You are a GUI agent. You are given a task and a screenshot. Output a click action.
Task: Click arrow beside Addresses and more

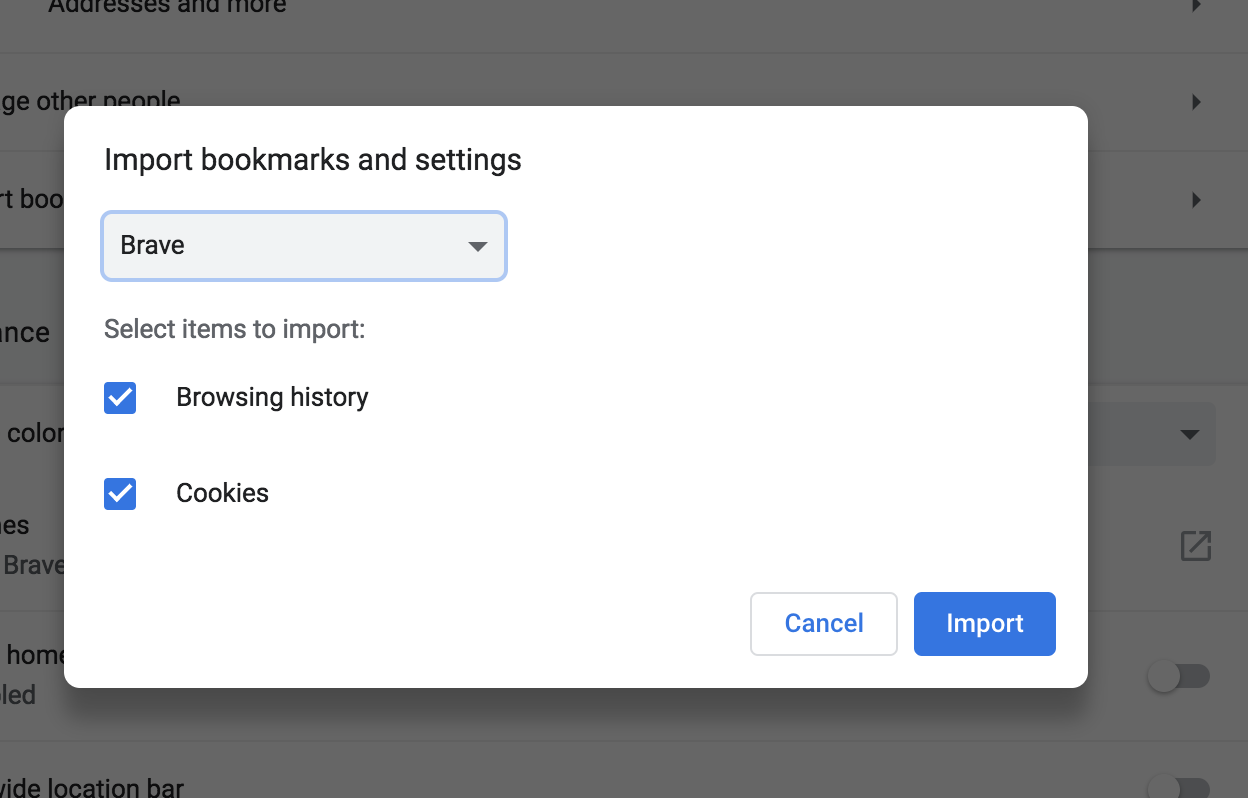pos(1196,6)
